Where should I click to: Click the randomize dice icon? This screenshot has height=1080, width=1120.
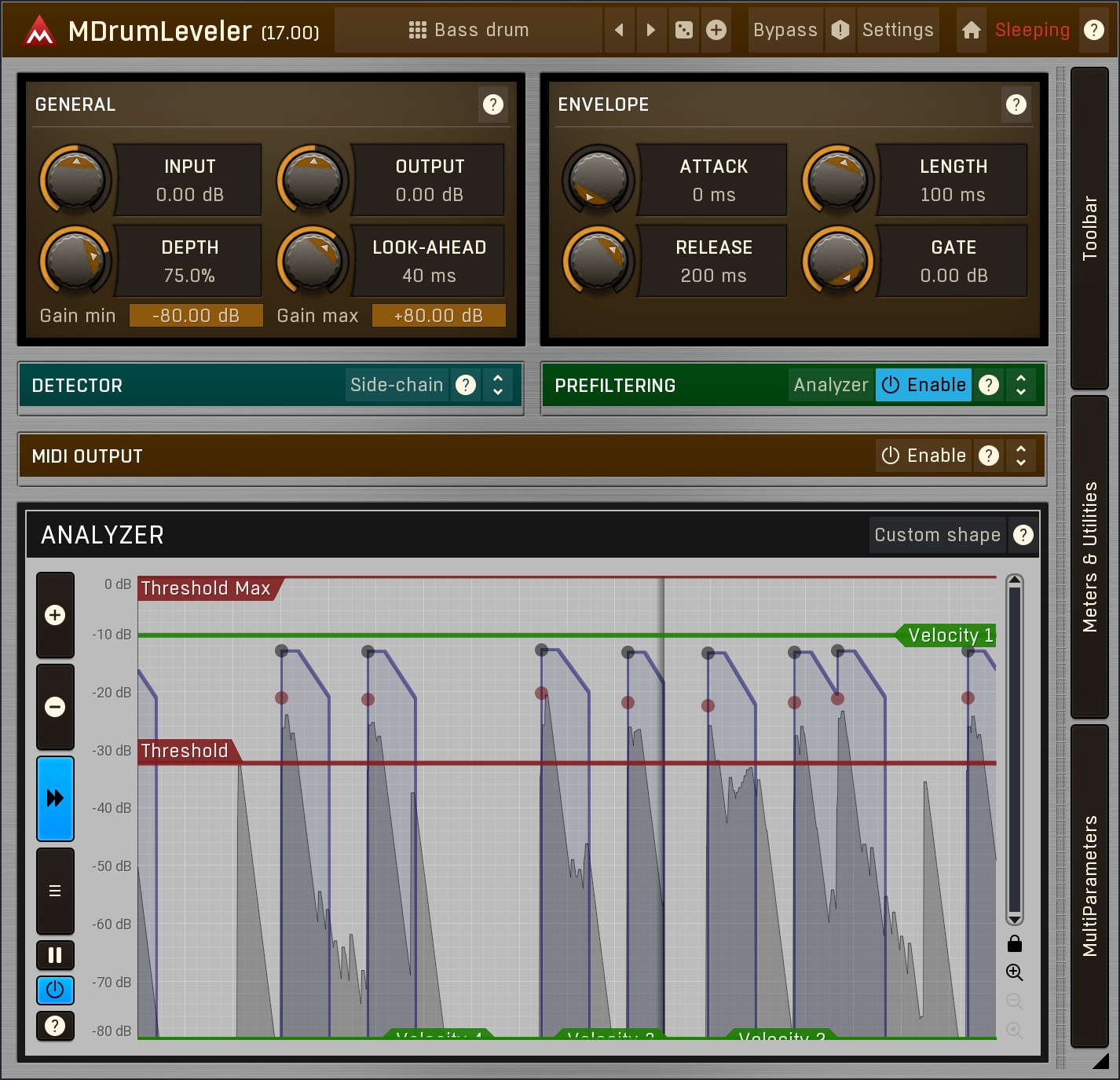pos(684,31)
